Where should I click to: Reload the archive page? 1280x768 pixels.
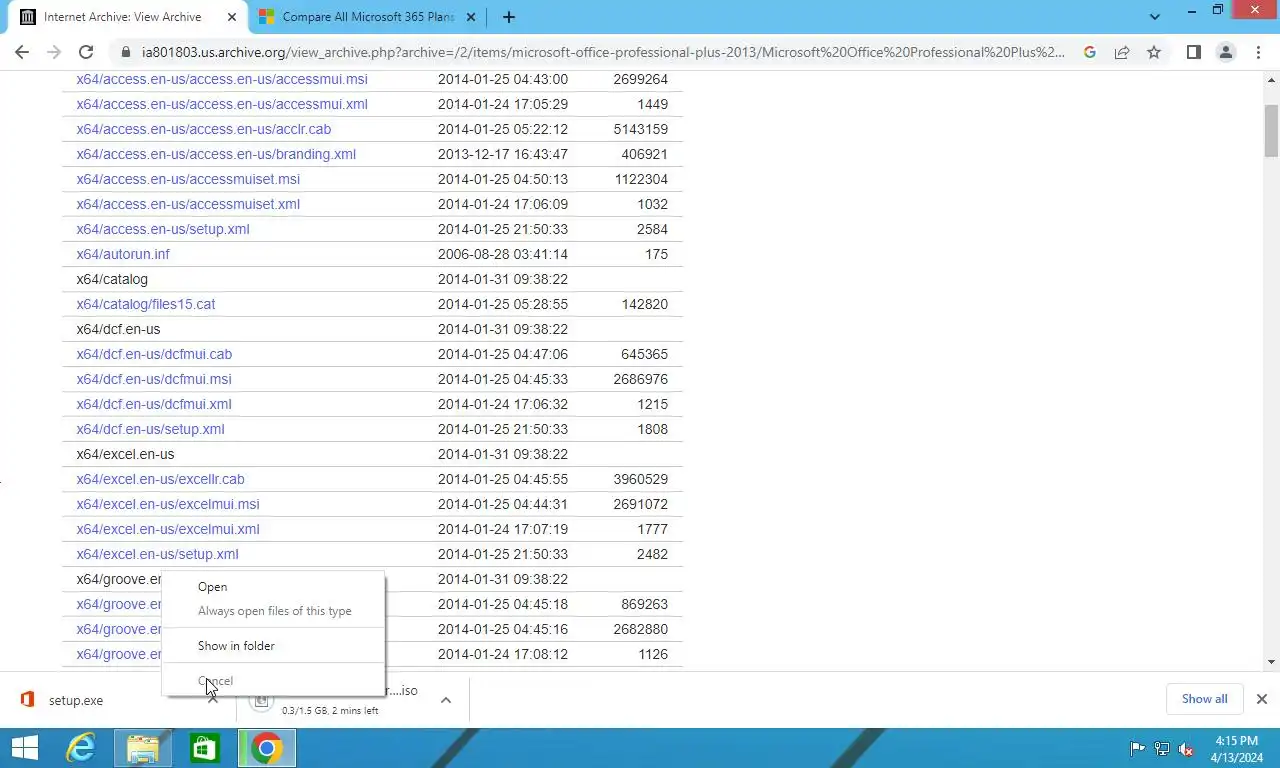tap(86, 52)
